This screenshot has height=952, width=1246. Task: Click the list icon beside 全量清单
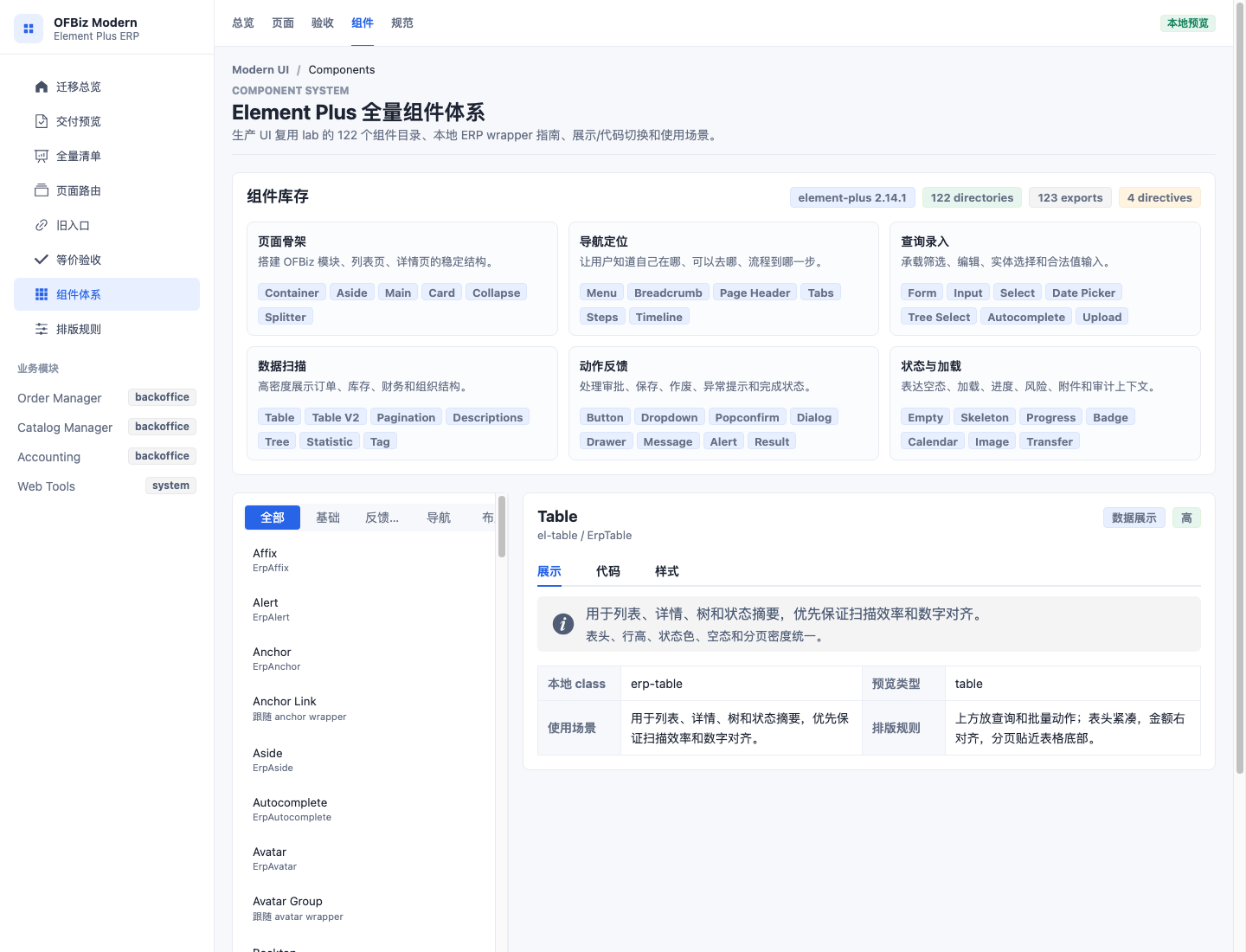coord(42,156)
